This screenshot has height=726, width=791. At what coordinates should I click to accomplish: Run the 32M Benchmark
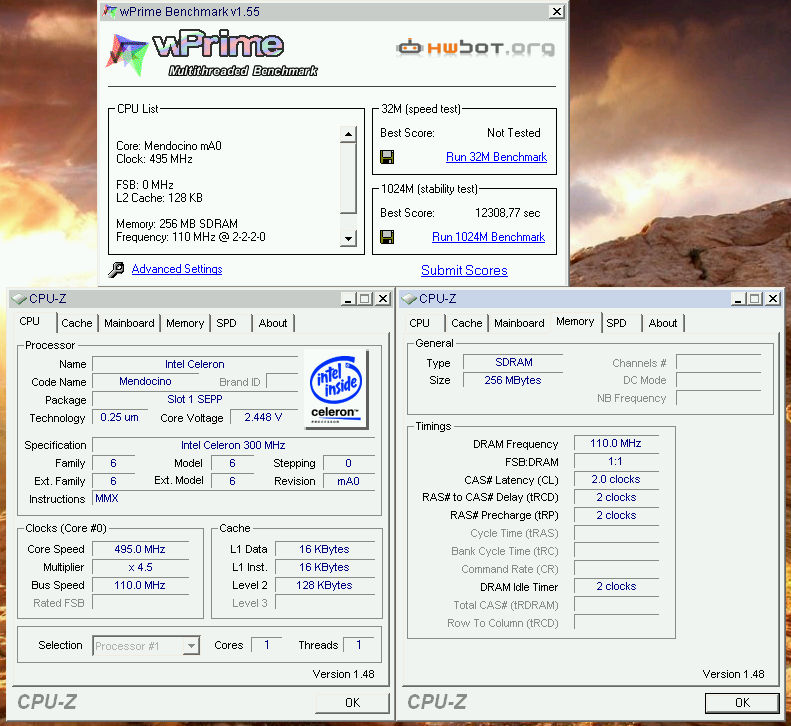click(x=496, y=157)
